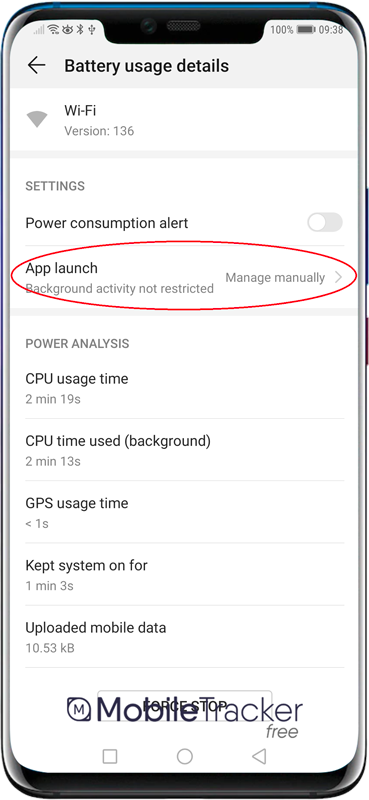Tap the Uploaded mobile data entry
The width and height of the screenshot is (369, 800).
(x=184, y=637)
